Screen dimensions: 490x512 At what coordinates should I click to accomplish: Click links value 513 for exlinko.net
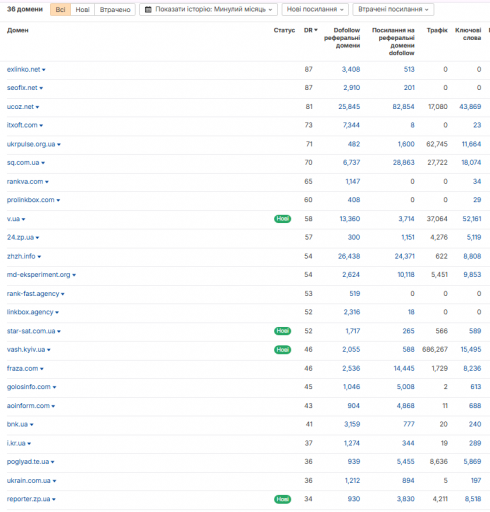pyautogui.click(x=409, y=69)
